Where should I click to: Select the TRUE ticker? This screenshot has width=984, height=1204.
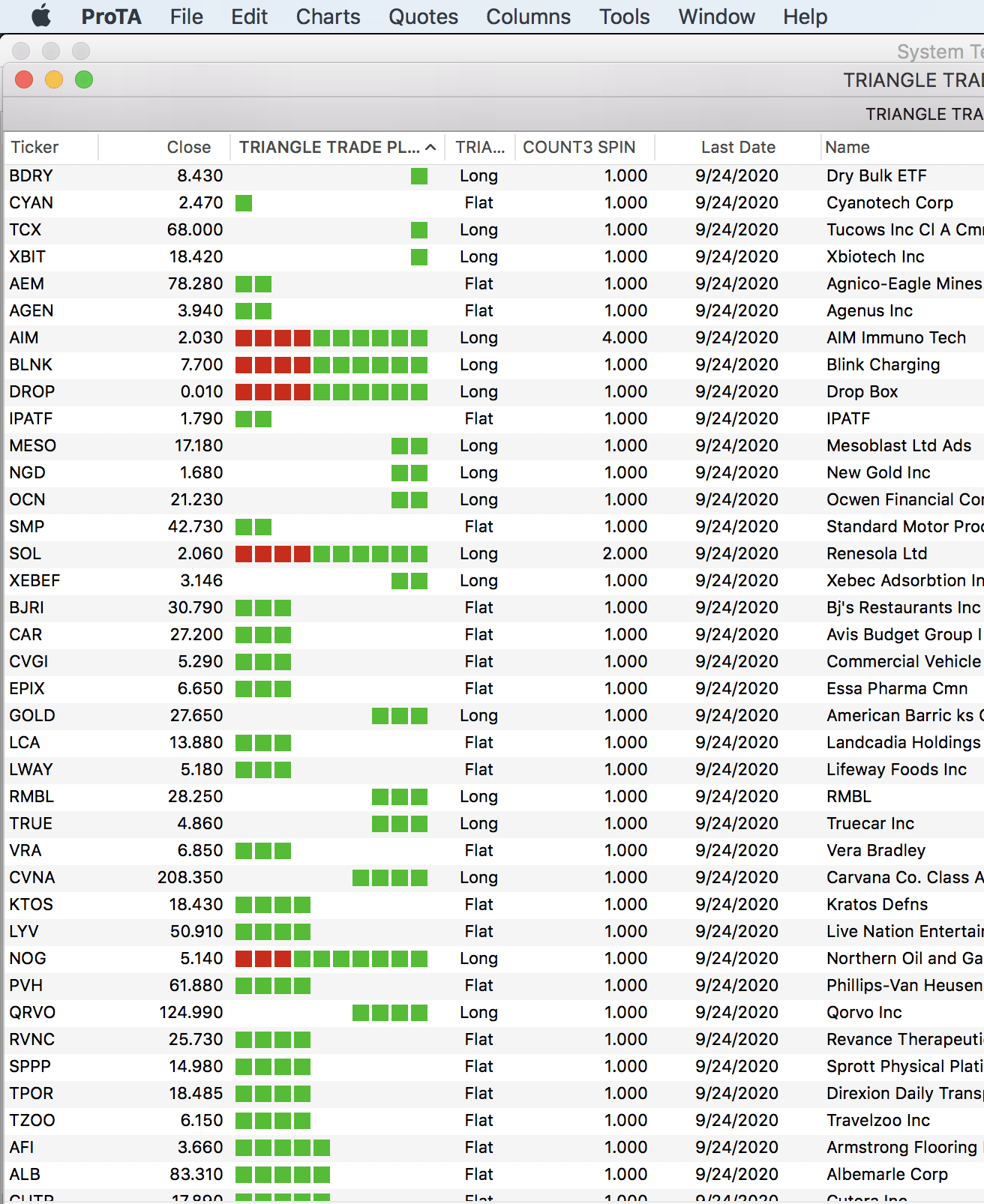coord(31,823)
